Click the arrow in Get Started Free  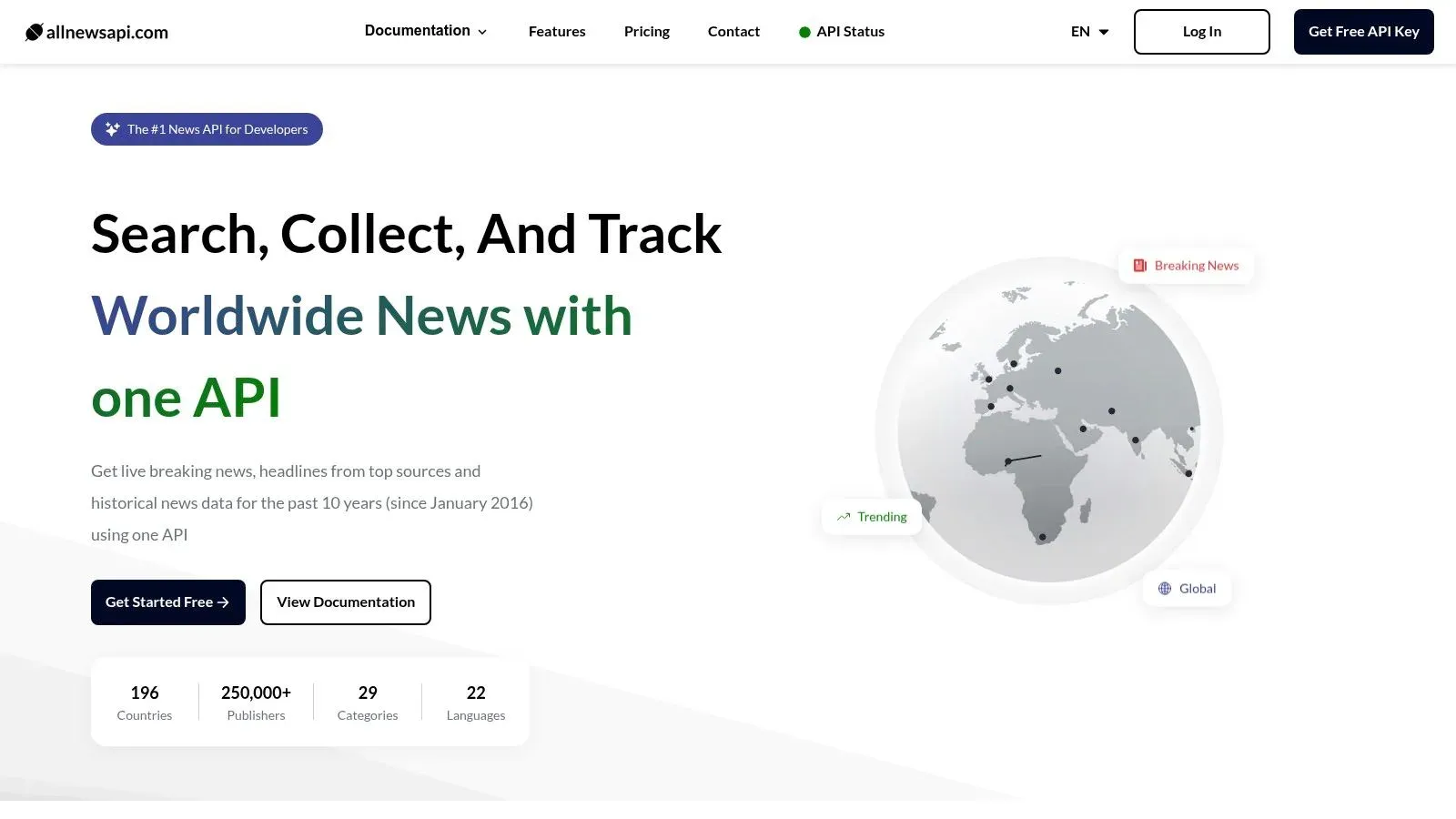click(x=223, y=602)
